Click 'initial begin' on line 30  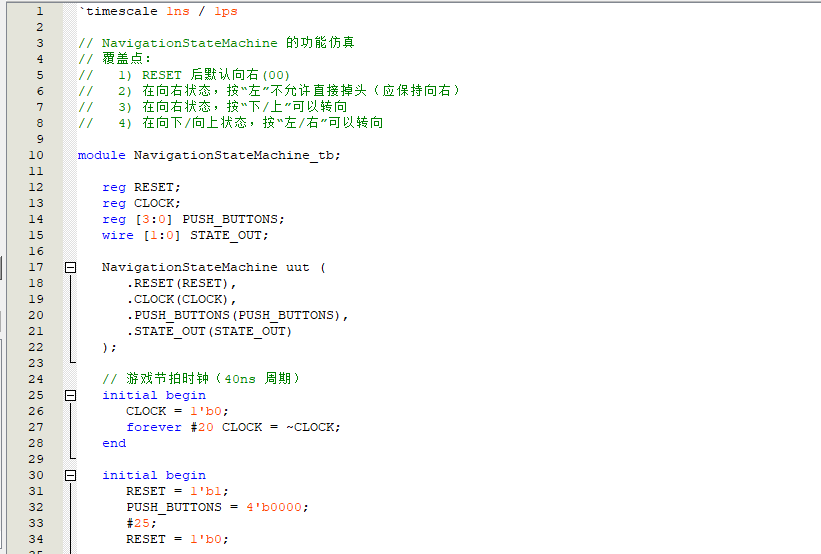click(x=154, y=475)
